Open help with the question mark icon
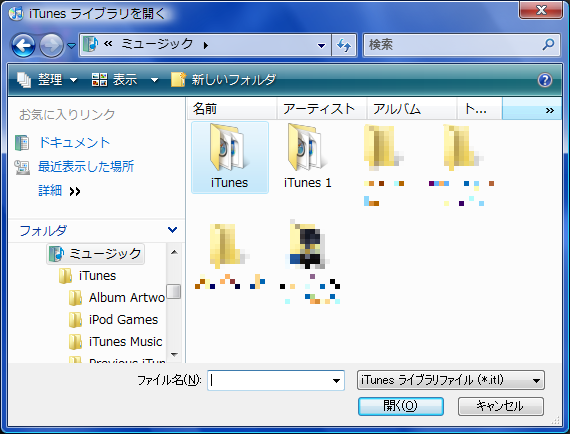Viewport: 570px width, 434px height. (545, 80)
